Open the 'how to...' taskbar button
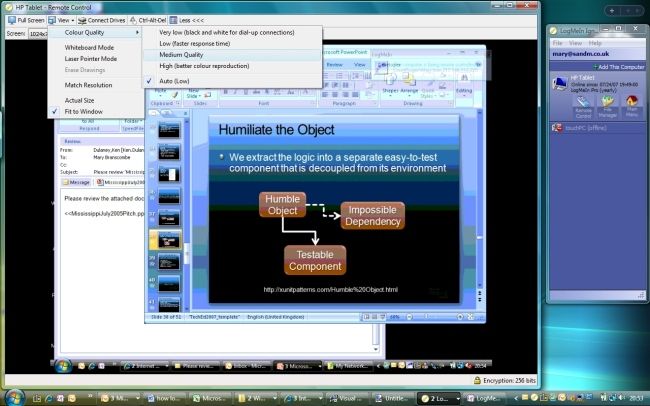Screen dimensions: 650x406 [x=163, y=399]
